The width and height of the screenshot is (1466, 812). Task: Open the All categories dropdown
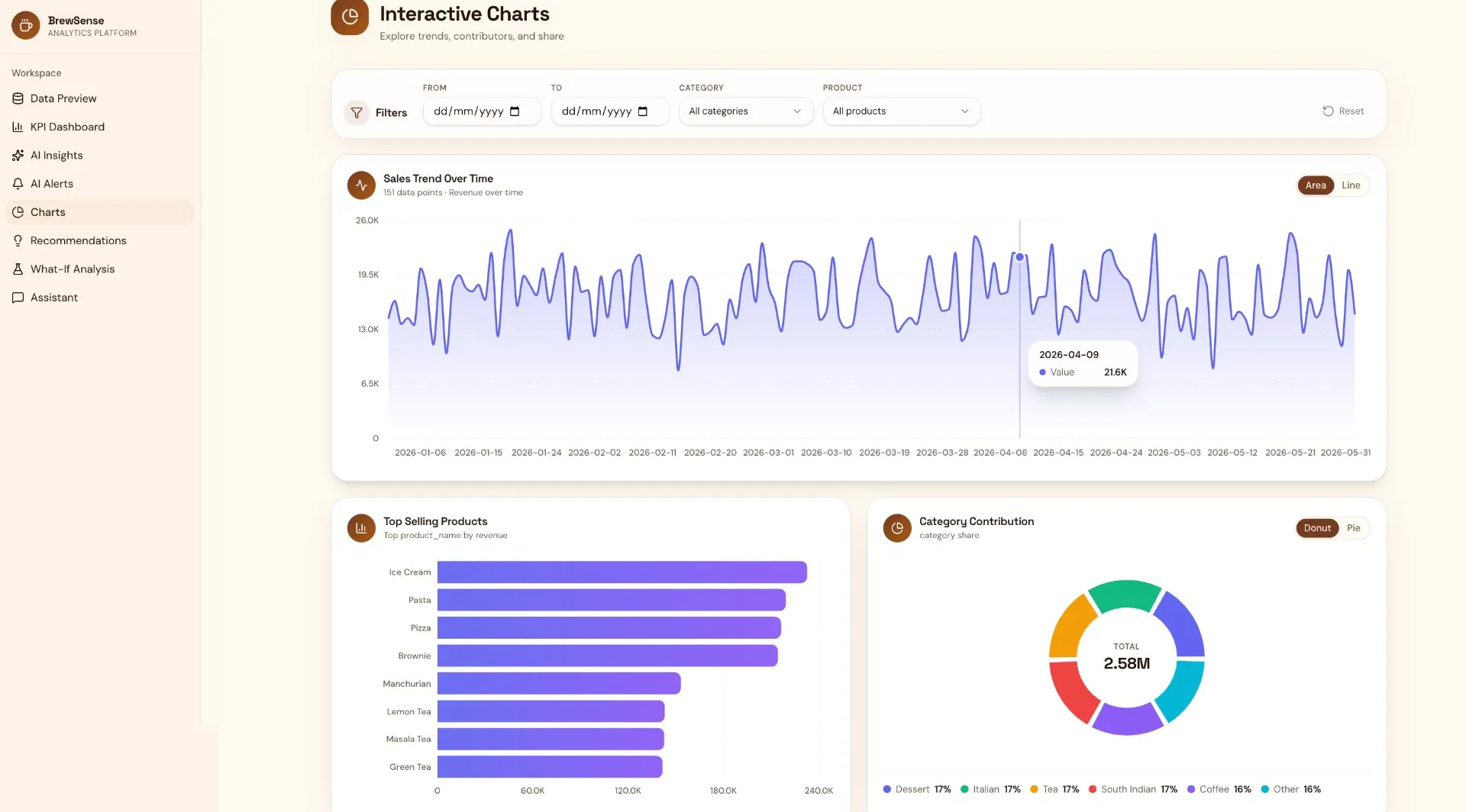coord(745,111)
